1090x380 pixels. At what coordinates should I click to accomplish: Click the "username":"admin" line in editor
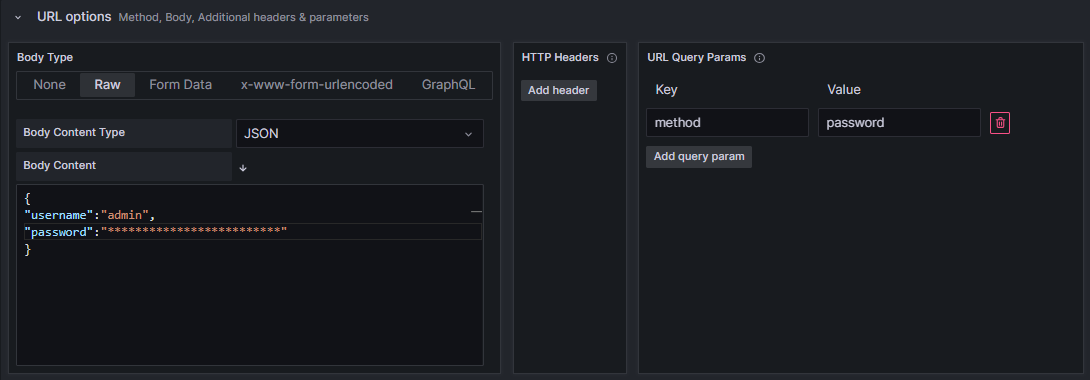click(x=90, y=215)
